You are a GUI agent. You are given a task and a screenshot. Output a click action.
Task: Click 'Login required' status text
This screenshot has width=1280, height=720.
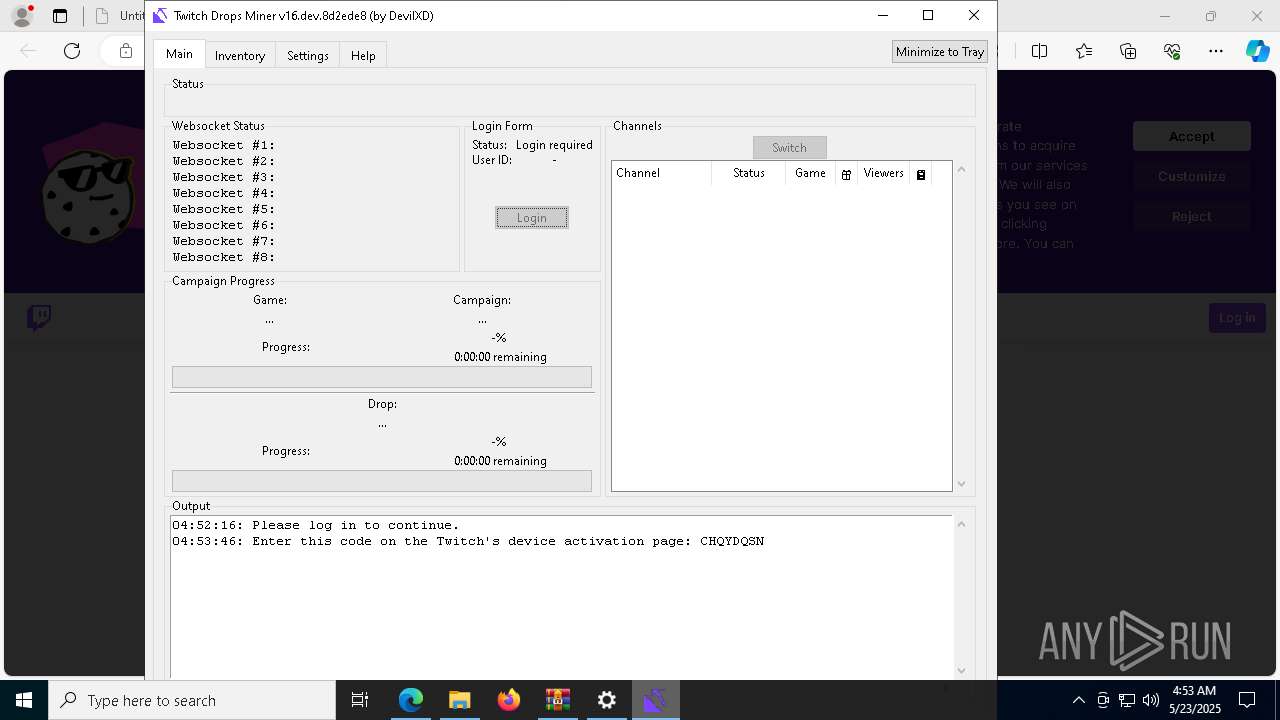(x=554, y=146)
